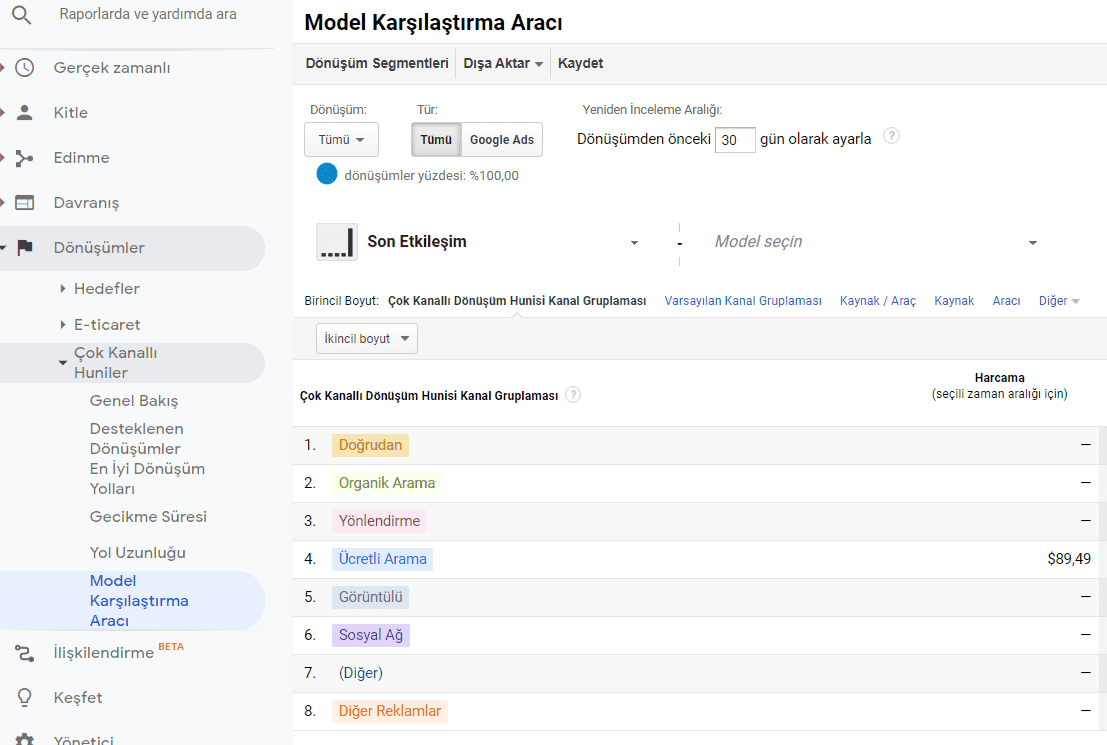Click the Dönüşümler flag icon
Image resolution: width=1107 pixels, height=745 pixels.
[25, 248]
